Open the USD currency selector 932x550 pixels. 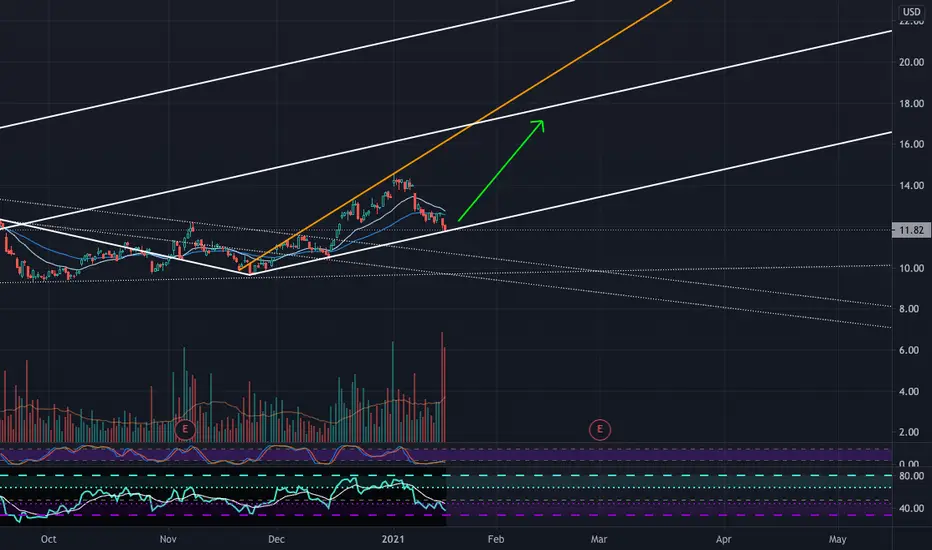tap(911, 11)
